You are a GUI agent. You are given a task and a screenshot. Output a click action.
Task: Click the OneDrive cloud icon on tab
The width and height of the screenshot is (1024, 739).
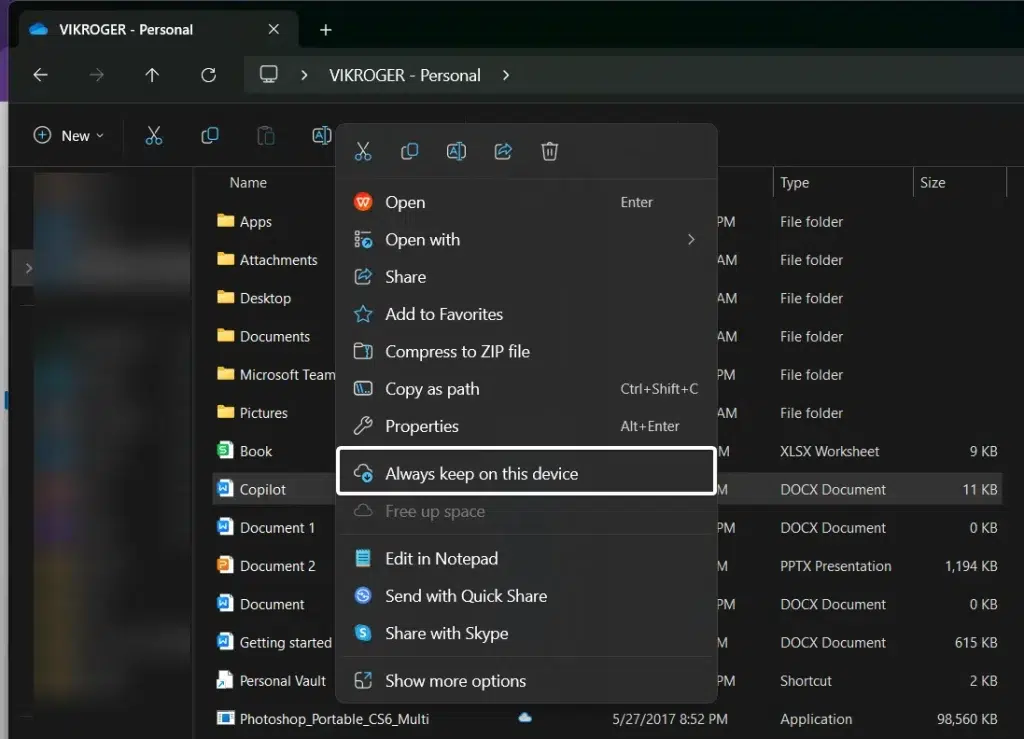(x=39, y=29)
